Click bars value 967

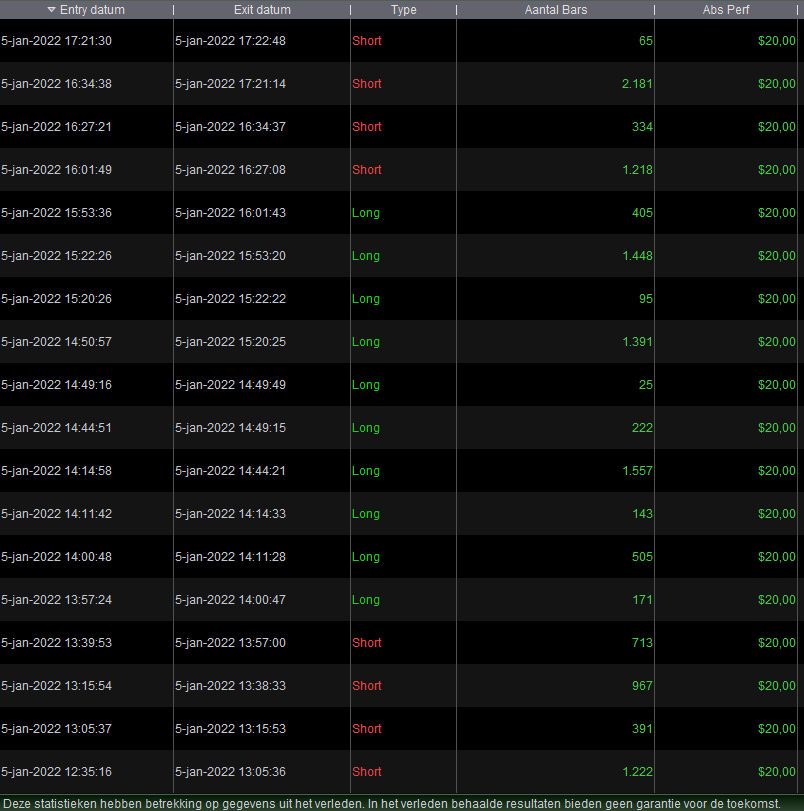pyautogui.click(x=642, y=685)
